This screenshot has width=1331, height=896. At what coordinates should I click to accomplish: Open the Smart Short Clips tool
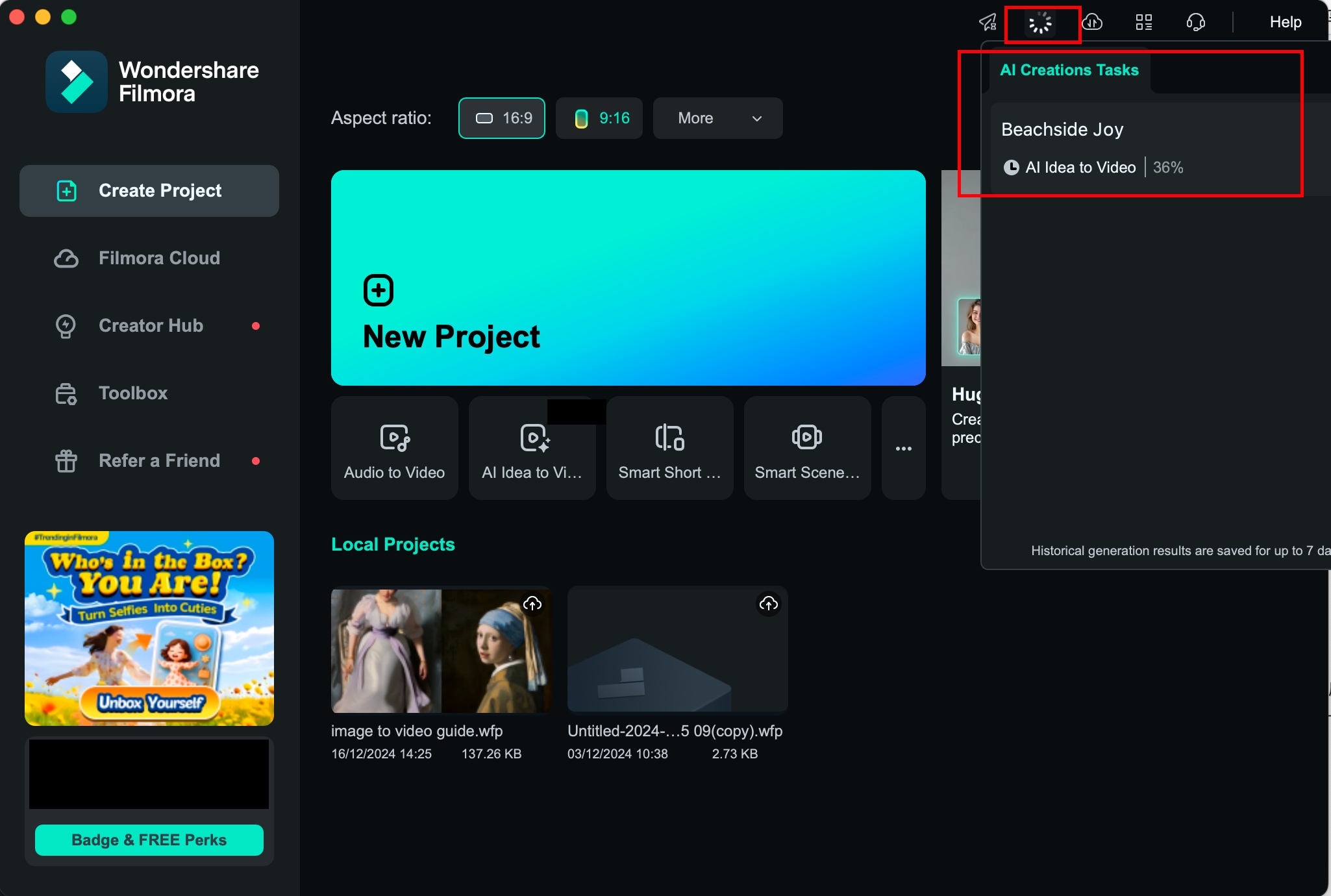click(669, 448)
